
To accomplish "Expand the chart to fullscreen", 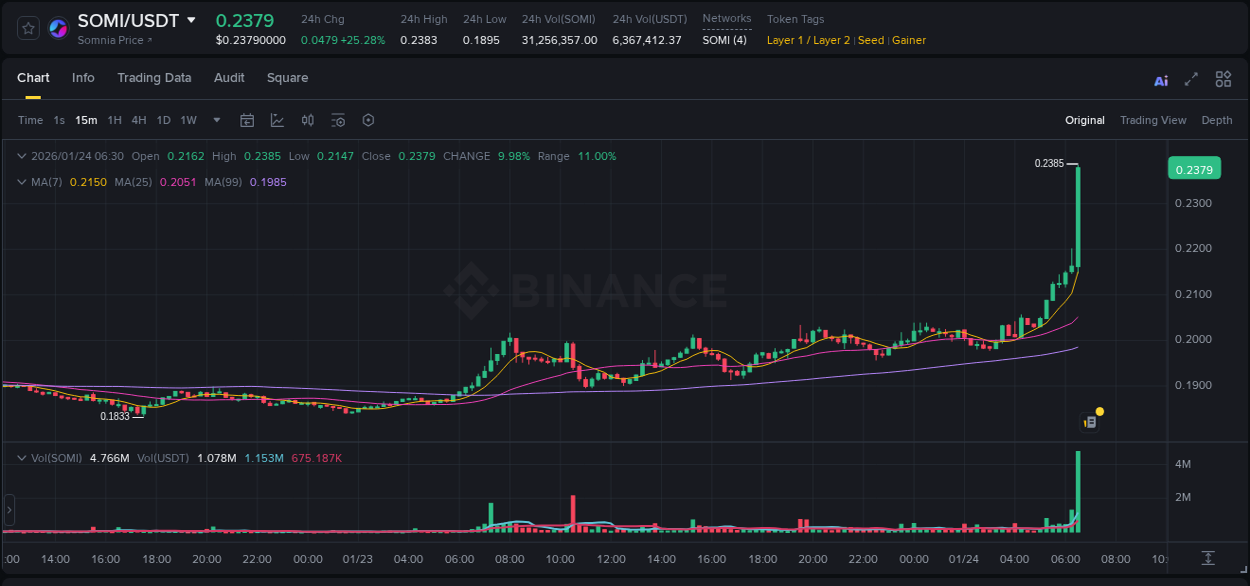I will coord(1190,78).
